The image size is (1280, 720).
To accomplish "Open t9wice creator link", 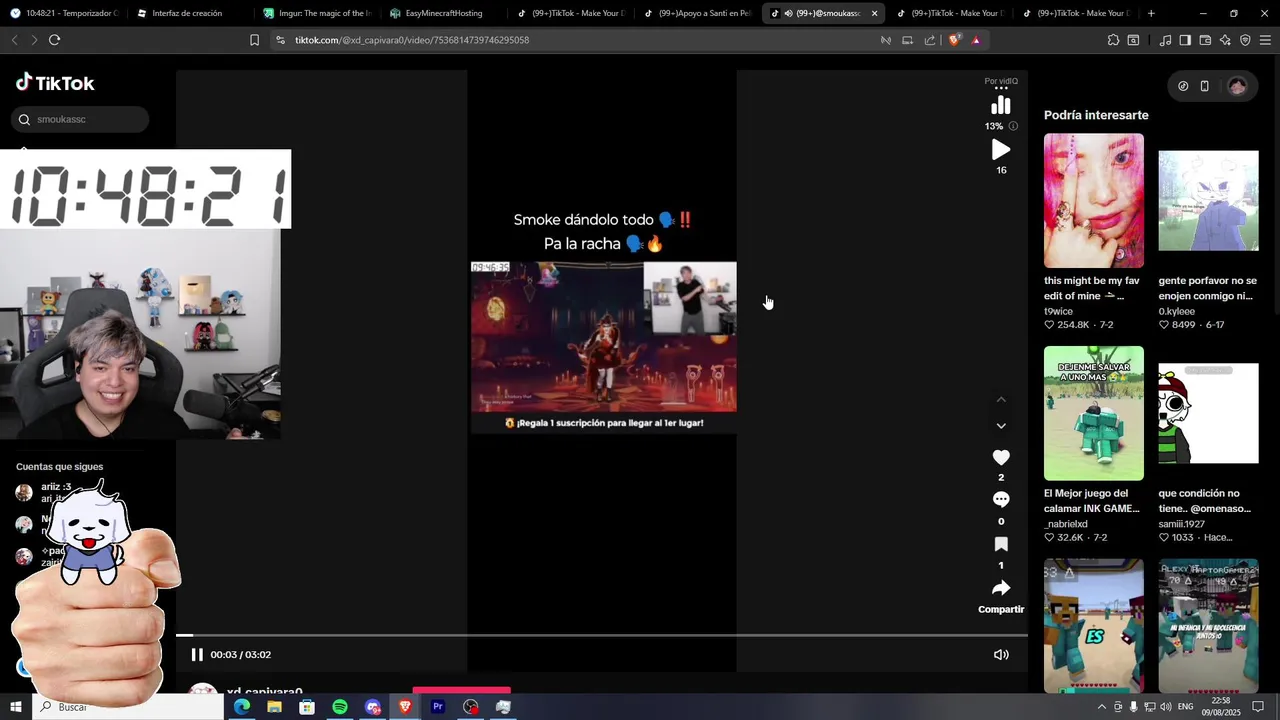I will (1058, 312).
